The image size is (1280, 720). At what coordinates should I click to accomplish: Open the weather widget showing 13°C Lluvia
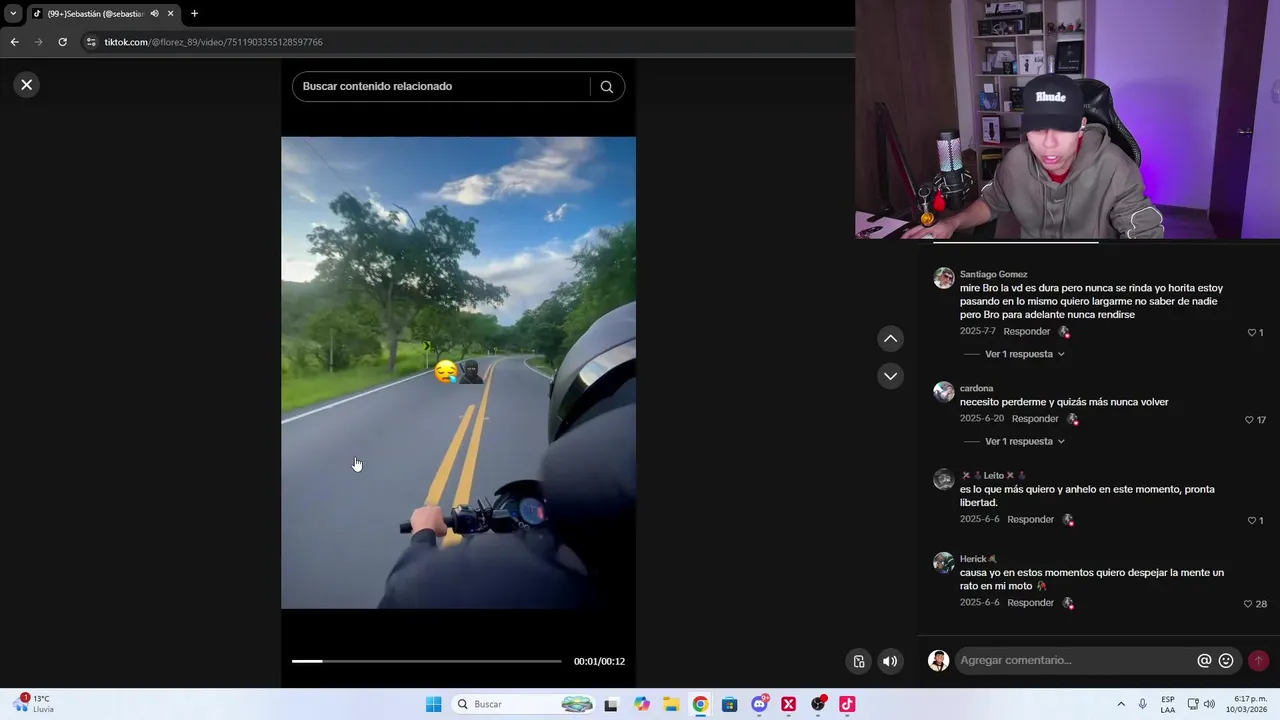(33, 704)
